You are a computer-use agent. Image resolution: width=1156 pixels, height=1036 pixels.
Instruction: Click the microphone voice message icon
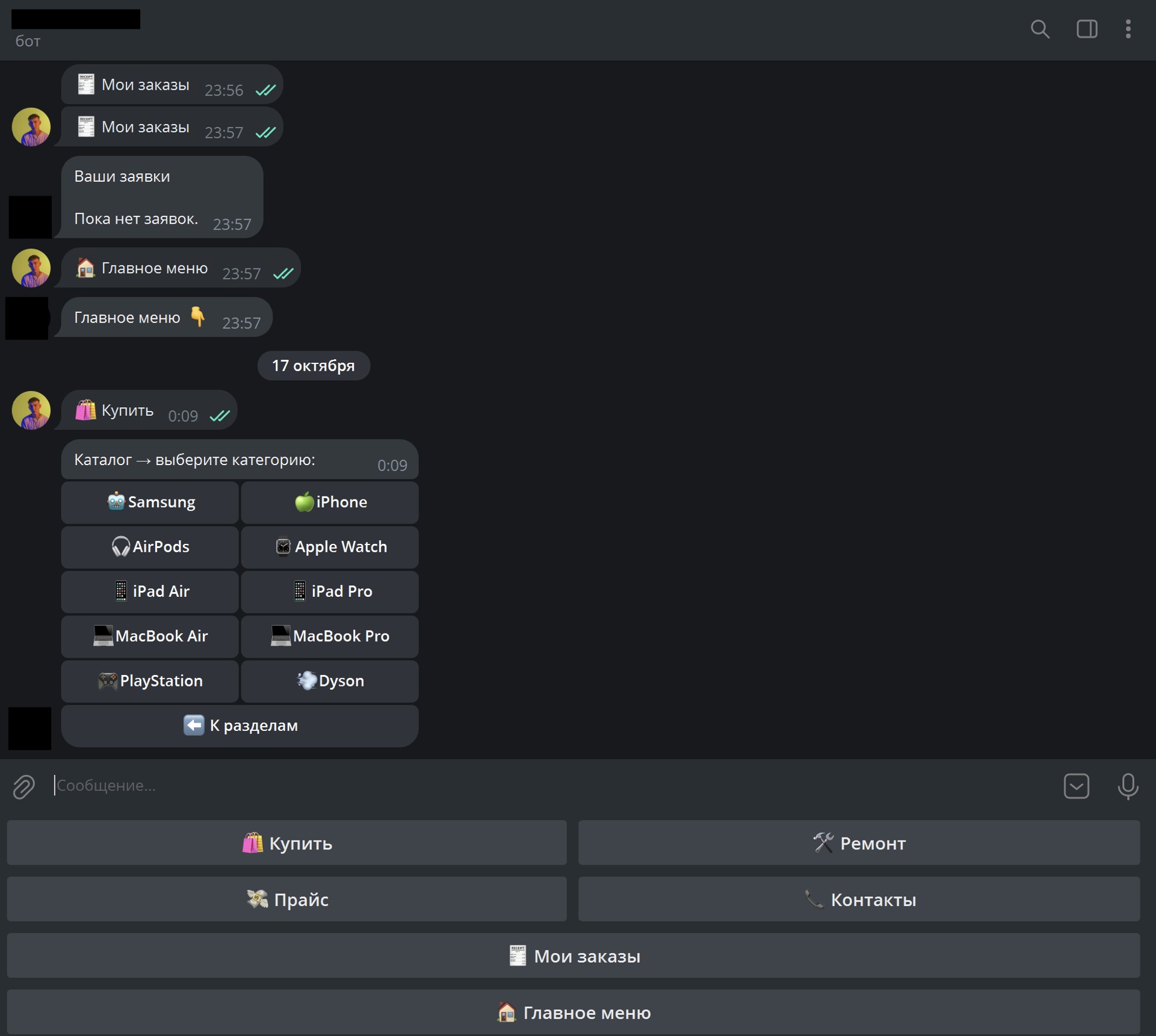pos(1127,786)
